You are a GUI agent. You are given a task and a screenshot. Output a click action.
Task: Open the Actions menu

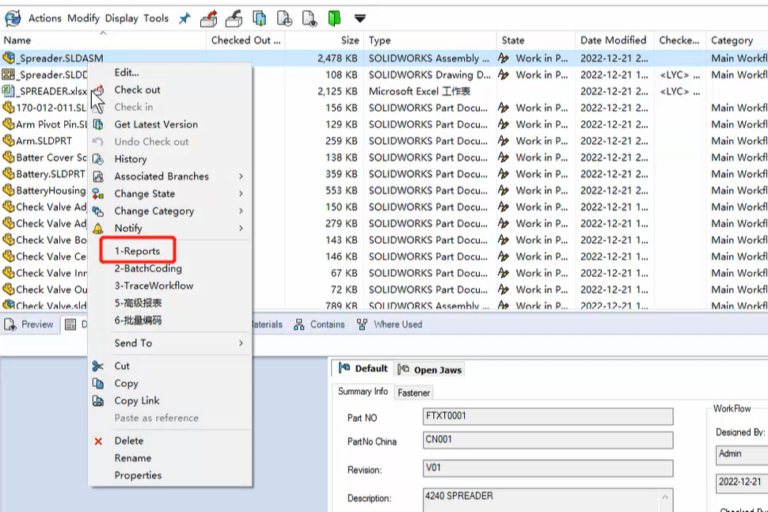[x=45, y=19]
